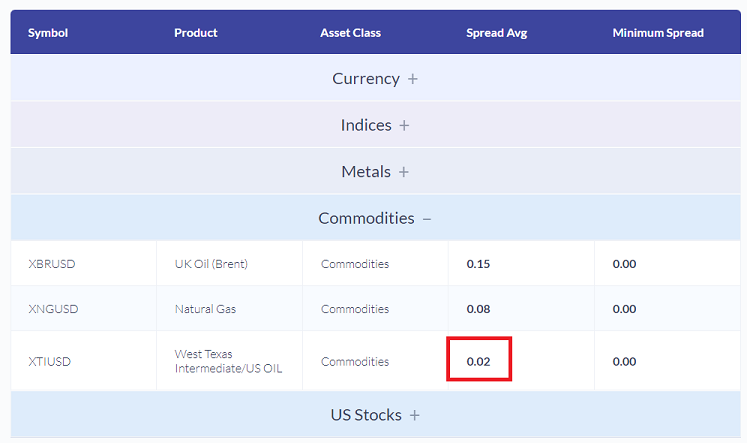Click the plus icon next to Metals
This screenshot has width=747, height=443.
click(x=404, y=172)
